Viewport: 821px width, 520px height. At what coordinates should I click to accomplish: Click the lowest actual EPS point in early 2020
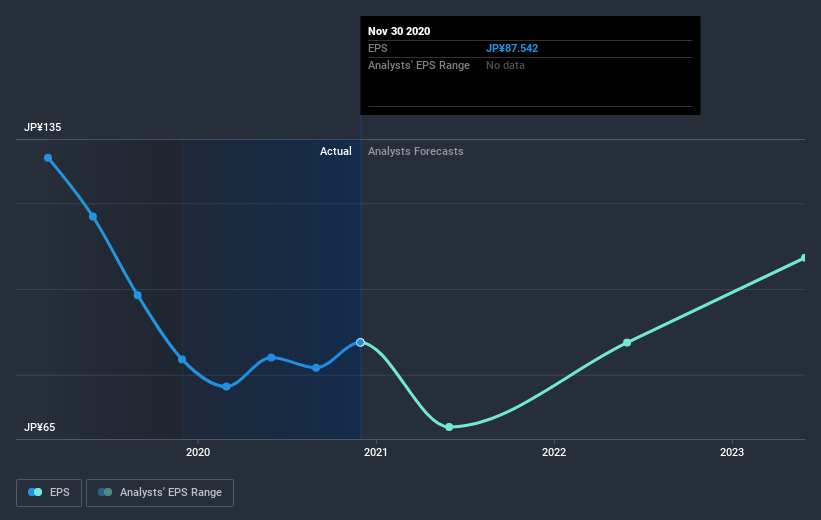pyautogui.click(x=226, y=387)
